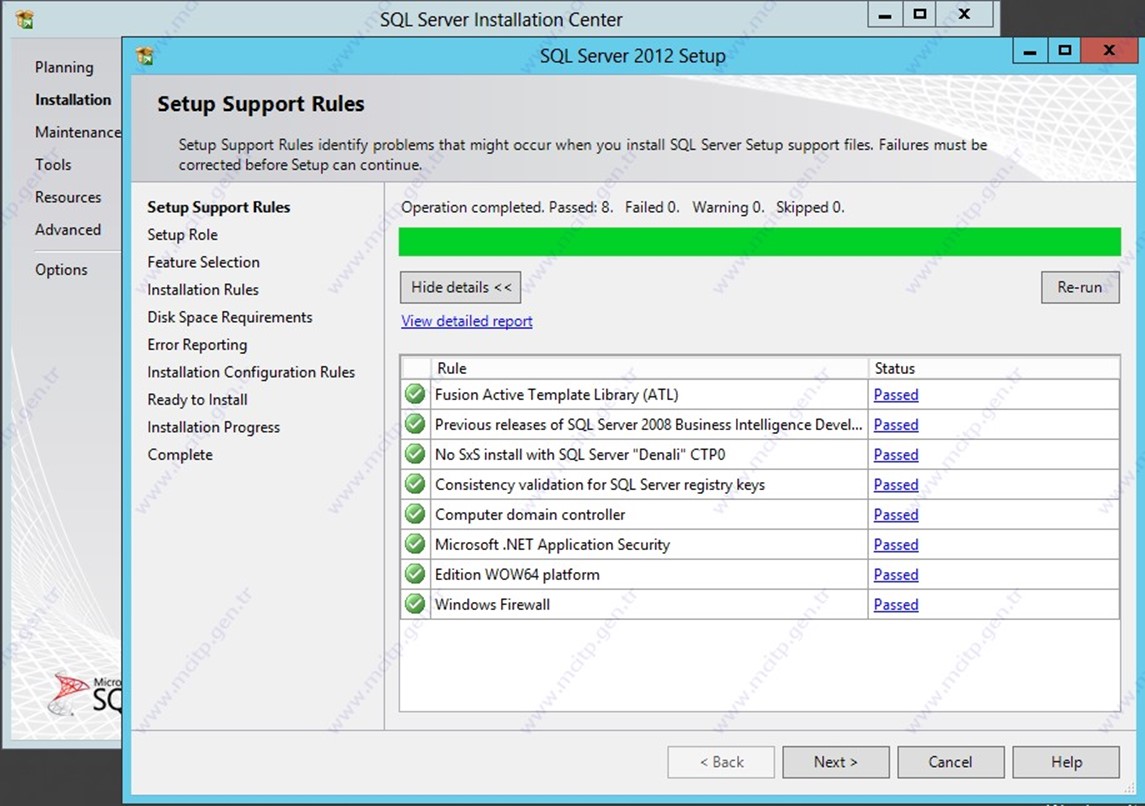Select Maintenance in Installation Center sidebar
This screenshot has width=1145, height=806.
pyautogui.click(x=77, y=132)
